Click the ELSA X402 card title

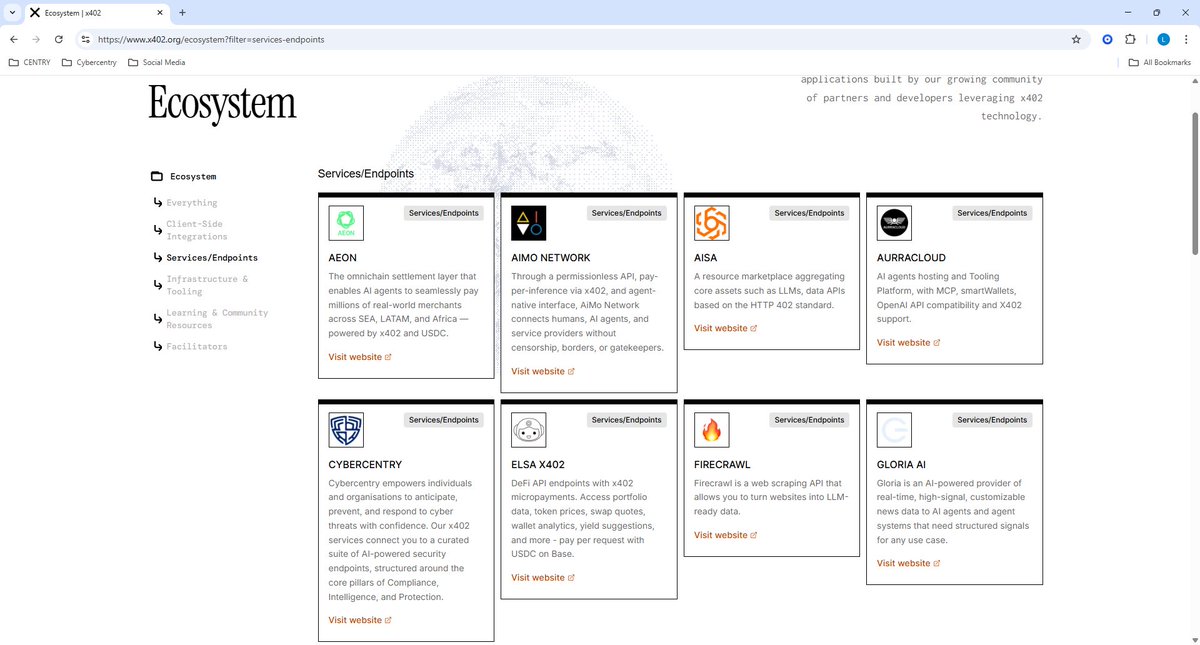click(x=538, y=465)
